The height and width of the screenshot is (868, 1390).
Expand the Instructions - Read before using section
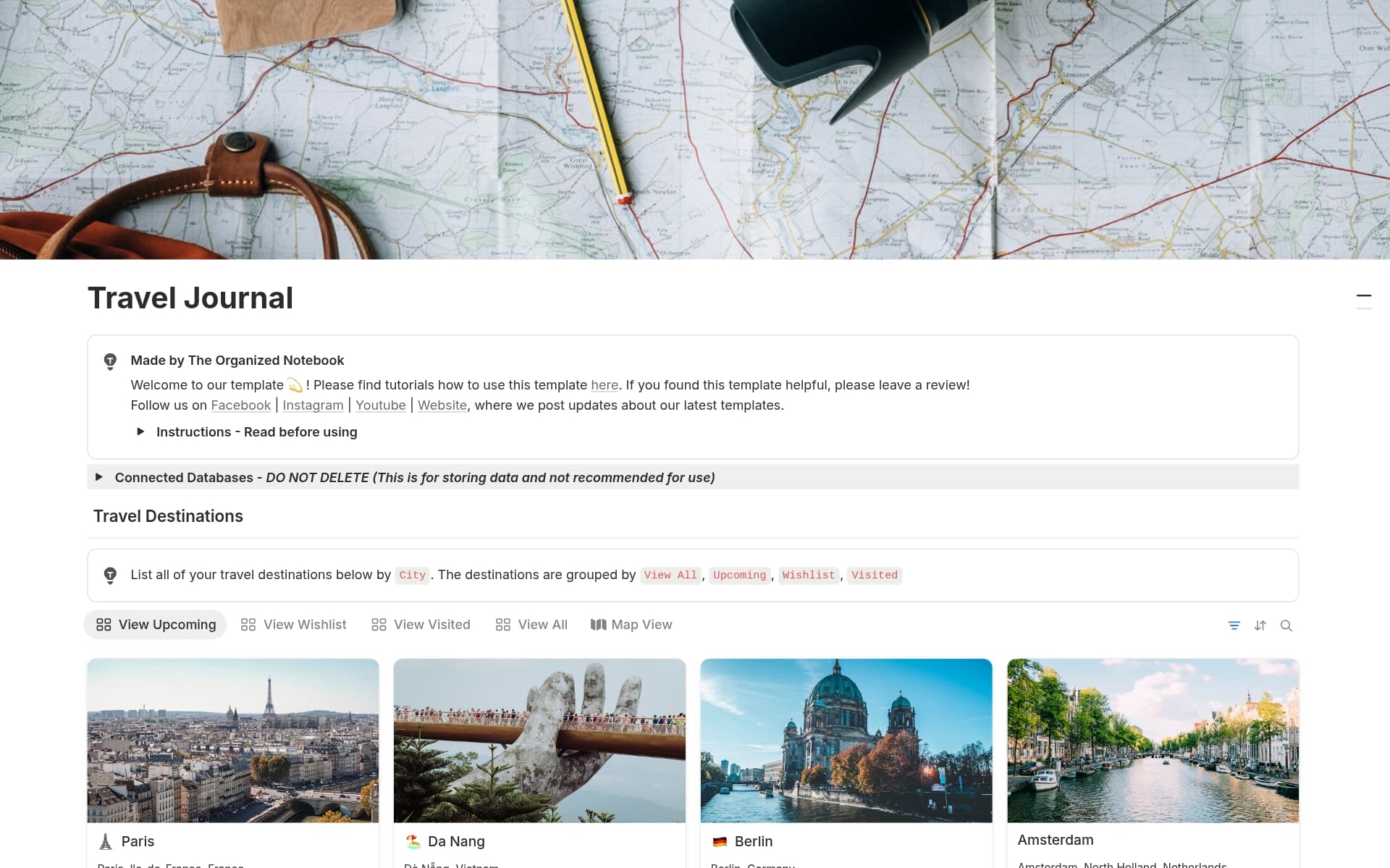point(140,431)
